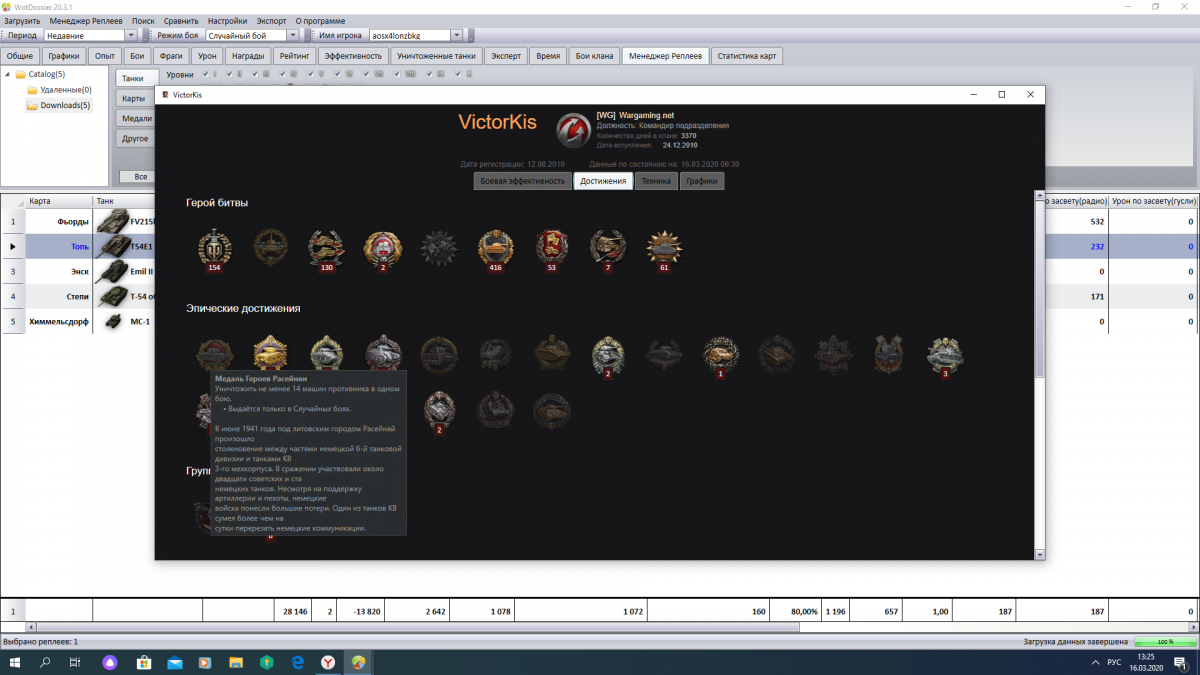Open the Экспорт menu

tap(271, 21)
